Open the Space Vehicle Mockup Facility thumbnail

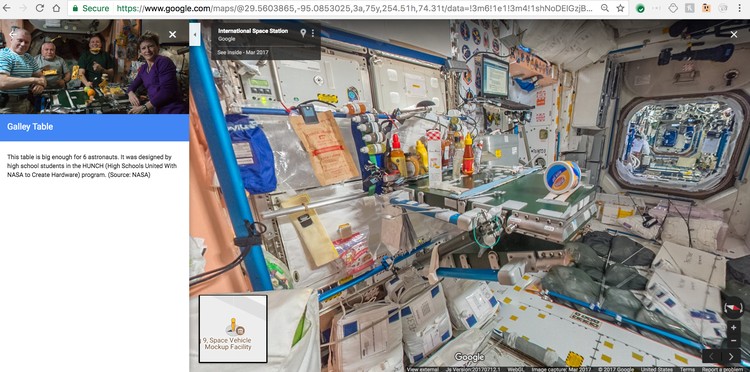(x=233, y=328)
